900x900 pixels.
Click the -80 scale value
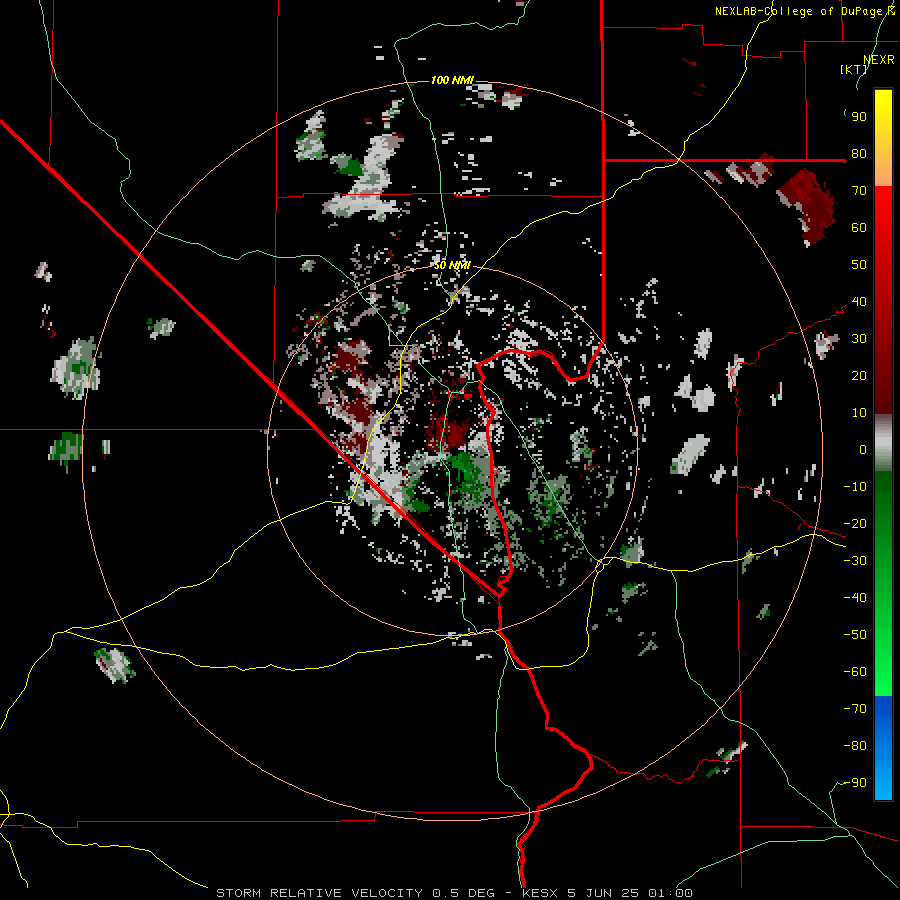click(855, 746)
